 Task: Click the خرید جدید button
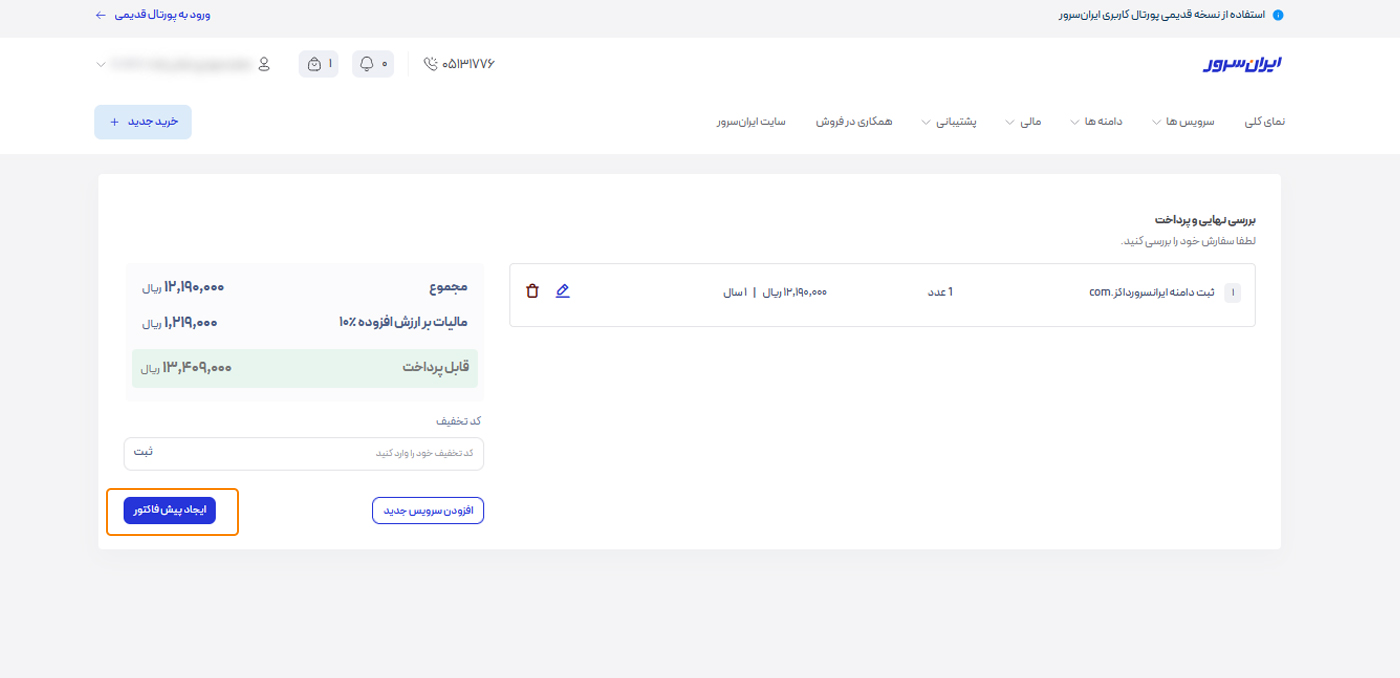pos(142,121)
